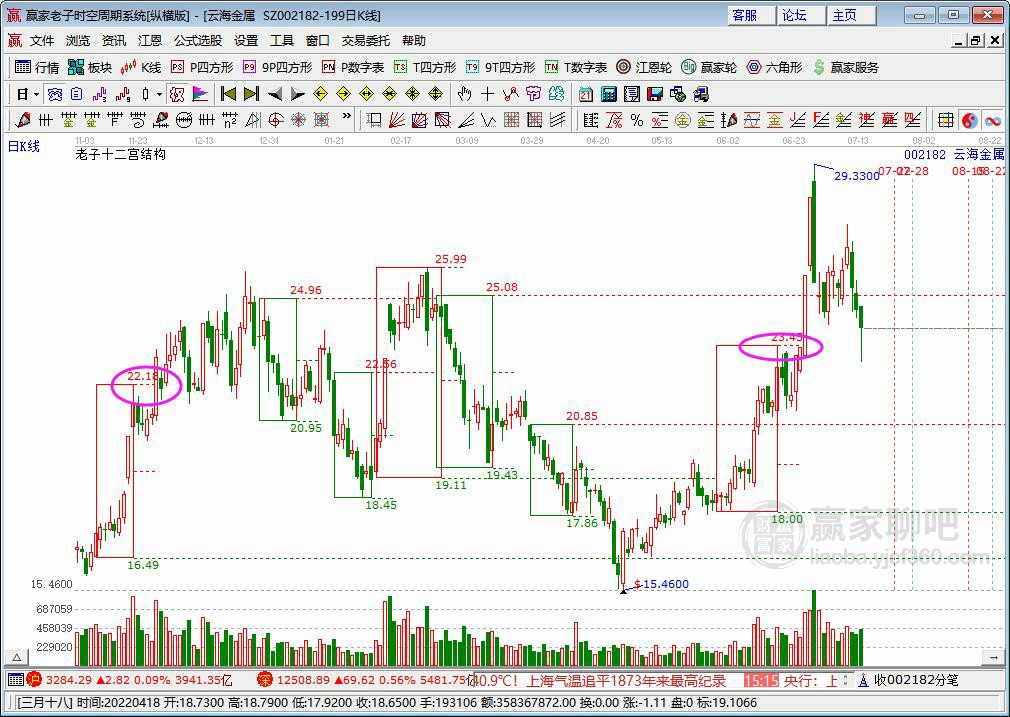This screenshot has height=717, width=1010.
Task: Click the yellow diamond right-arrow icon
Action: pos(343,95)
